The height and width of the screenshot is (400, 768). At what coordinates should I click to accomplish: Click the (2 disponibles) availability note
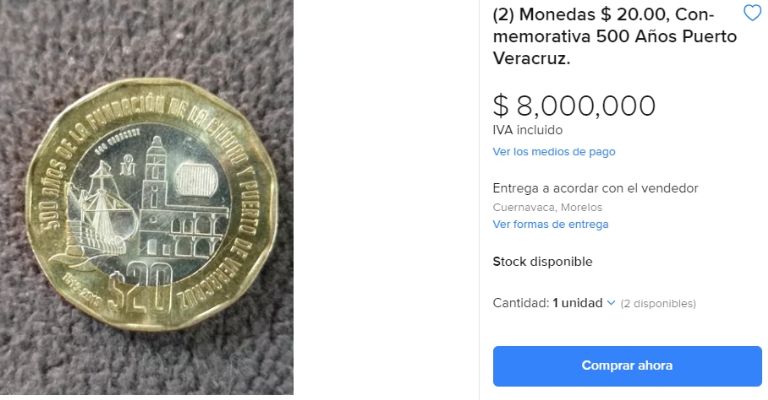coord(658,304)
